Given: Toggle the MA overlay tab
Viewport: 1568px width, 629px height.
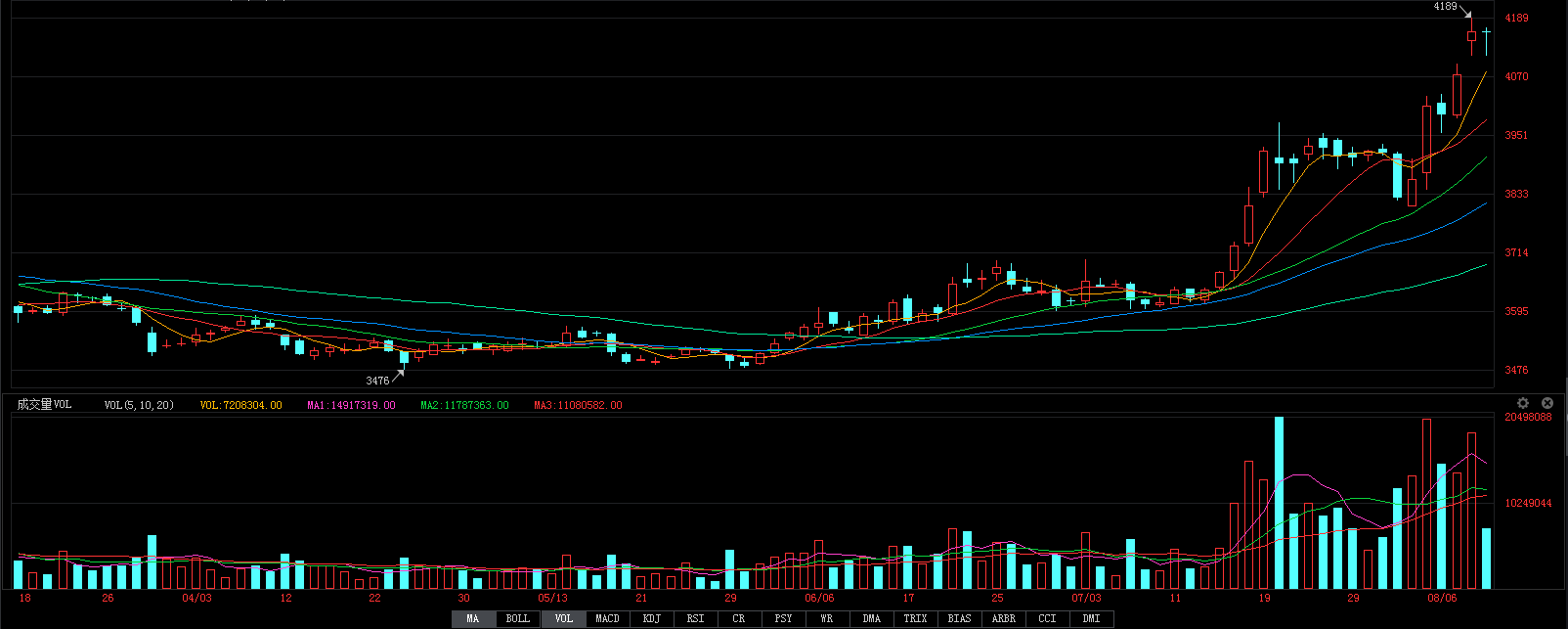Looking at the screenshot, I should pyautogui.click(x=473, y=618).
